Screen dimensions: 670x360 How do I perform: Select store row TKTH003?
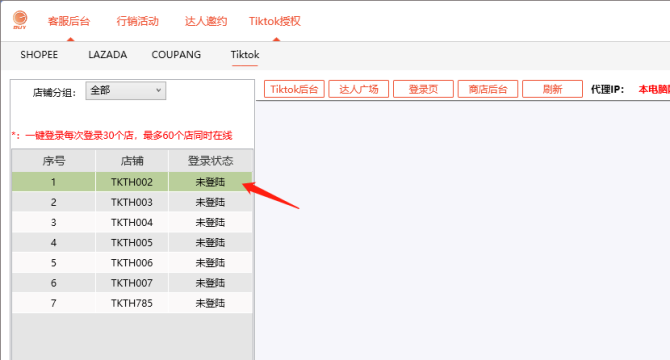pos(132,202)
